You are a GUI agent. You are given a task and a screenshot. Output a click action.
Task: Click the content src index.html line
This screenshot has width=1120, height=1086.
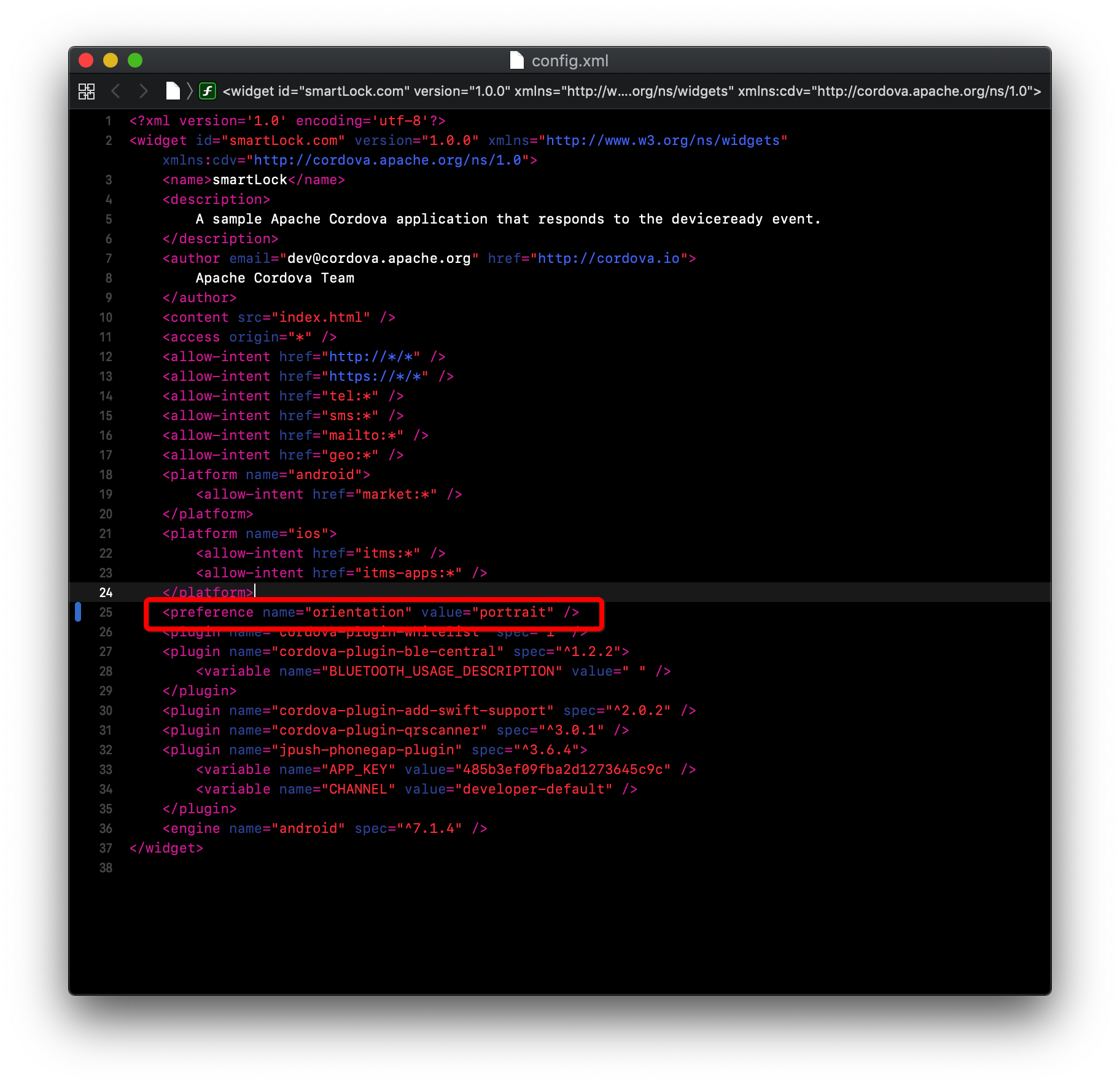279,318
